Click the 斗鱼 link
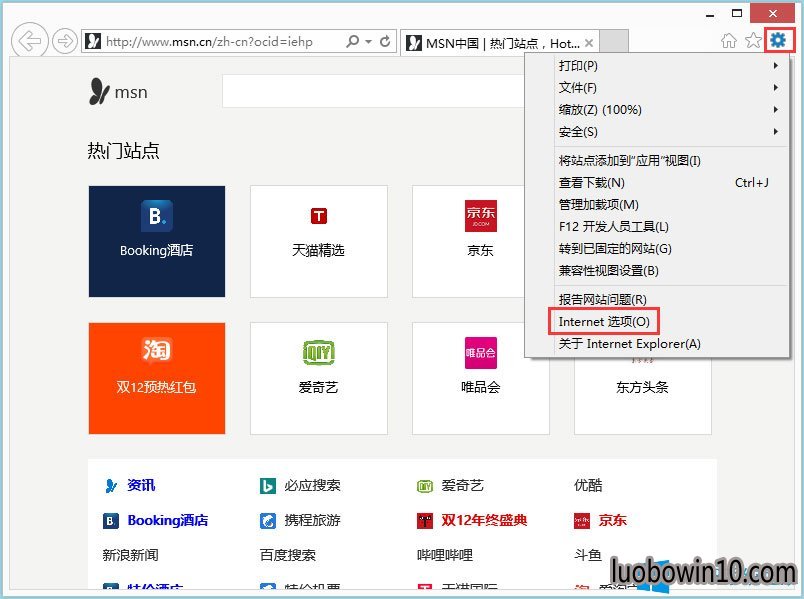 coord(588,555)
